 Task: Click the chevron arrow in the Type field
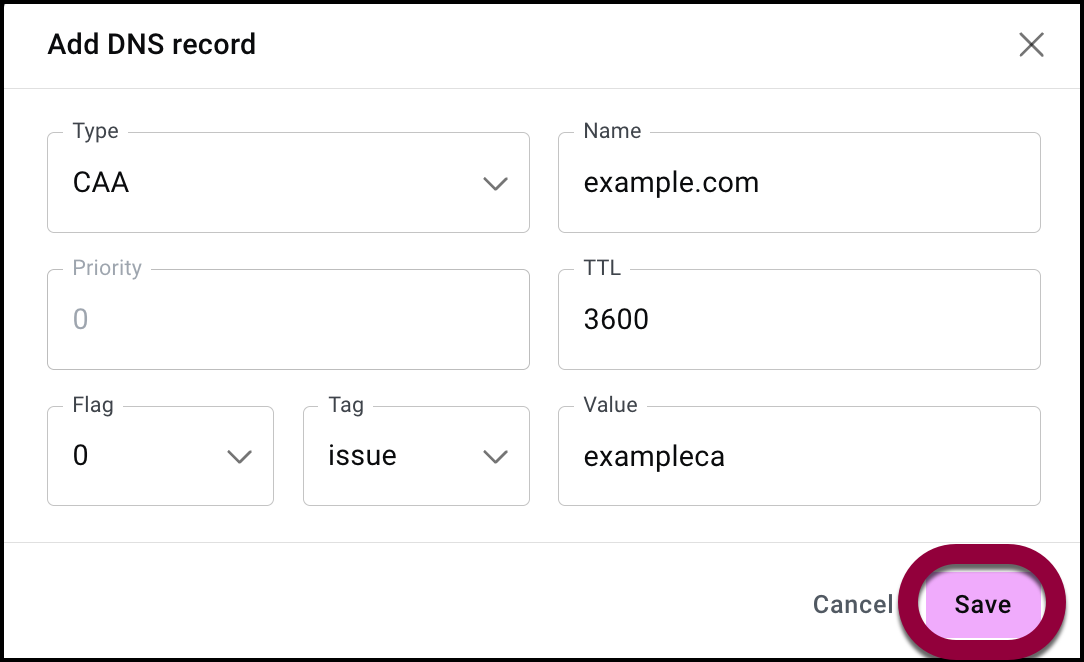496,184
